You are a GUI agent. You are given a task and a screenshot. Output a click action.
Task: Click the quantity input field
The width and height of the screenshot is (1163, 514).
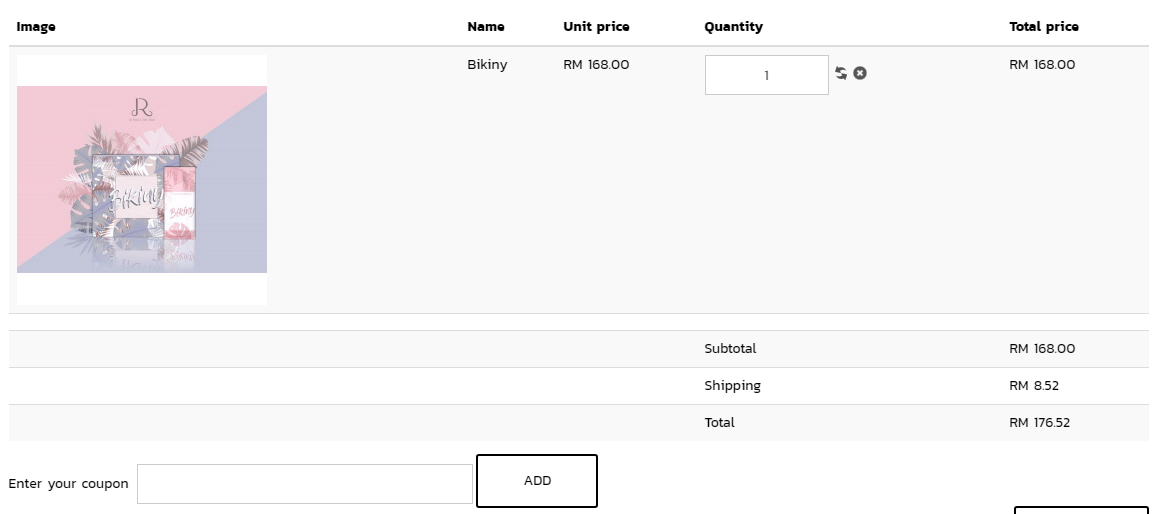pos(766,75)
